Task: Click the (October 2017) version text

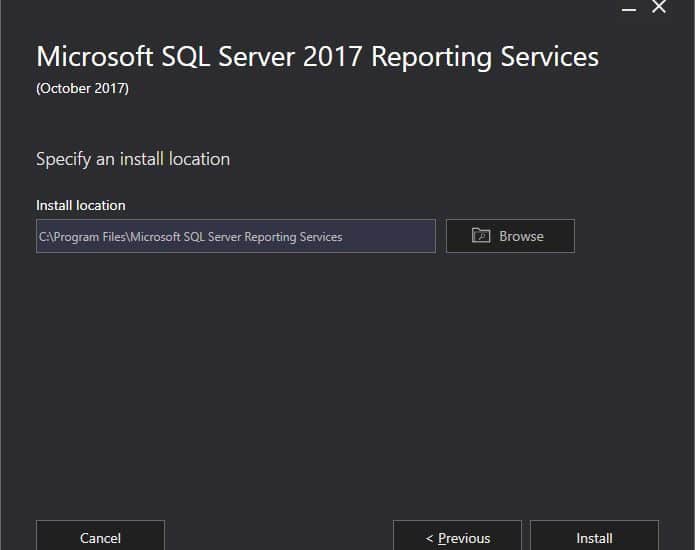Action: [x=82, y=88]
